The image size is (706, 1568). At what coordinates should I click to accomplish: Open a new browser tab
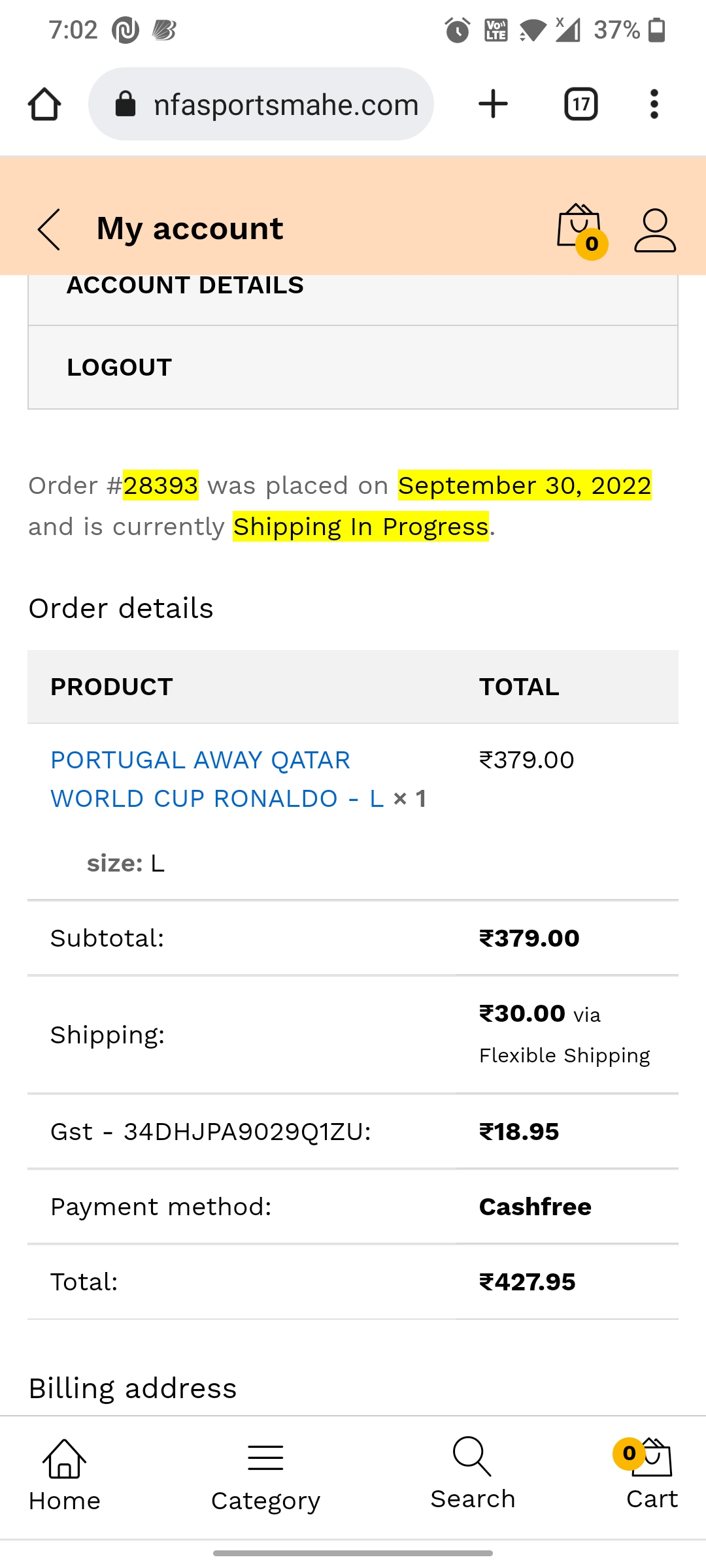[493, 105]
